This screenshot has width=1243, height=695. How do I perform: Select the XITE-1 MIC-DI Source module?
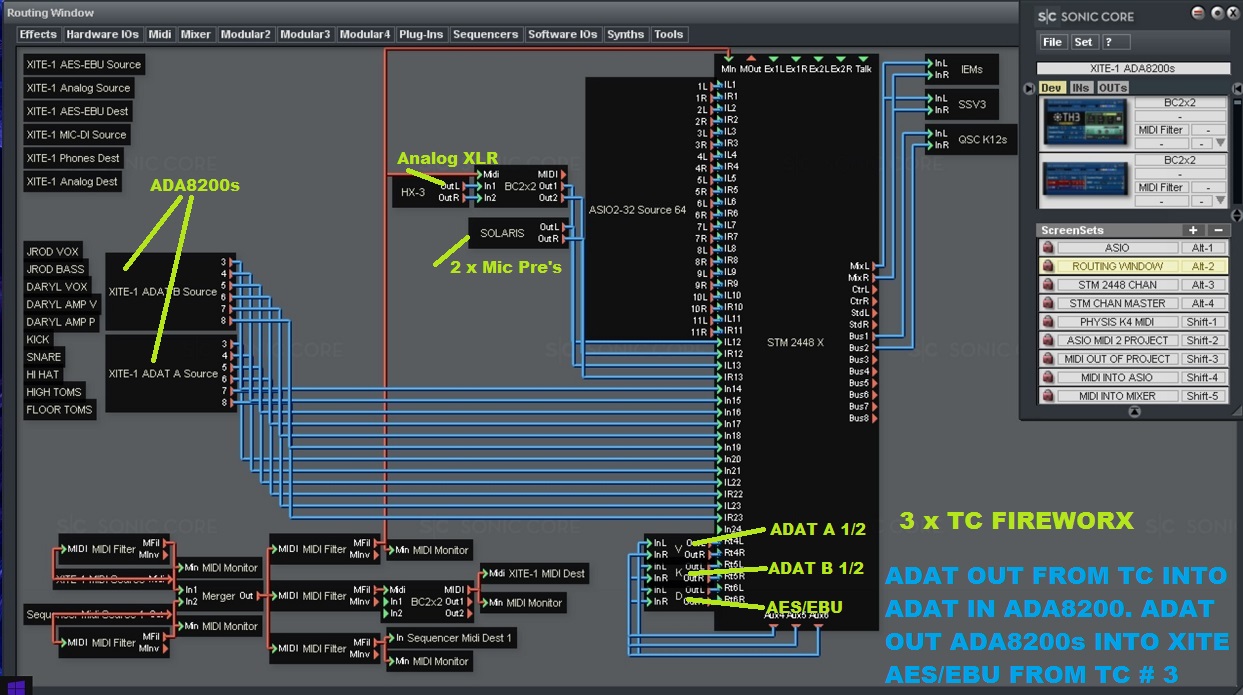tap(77, 134)
